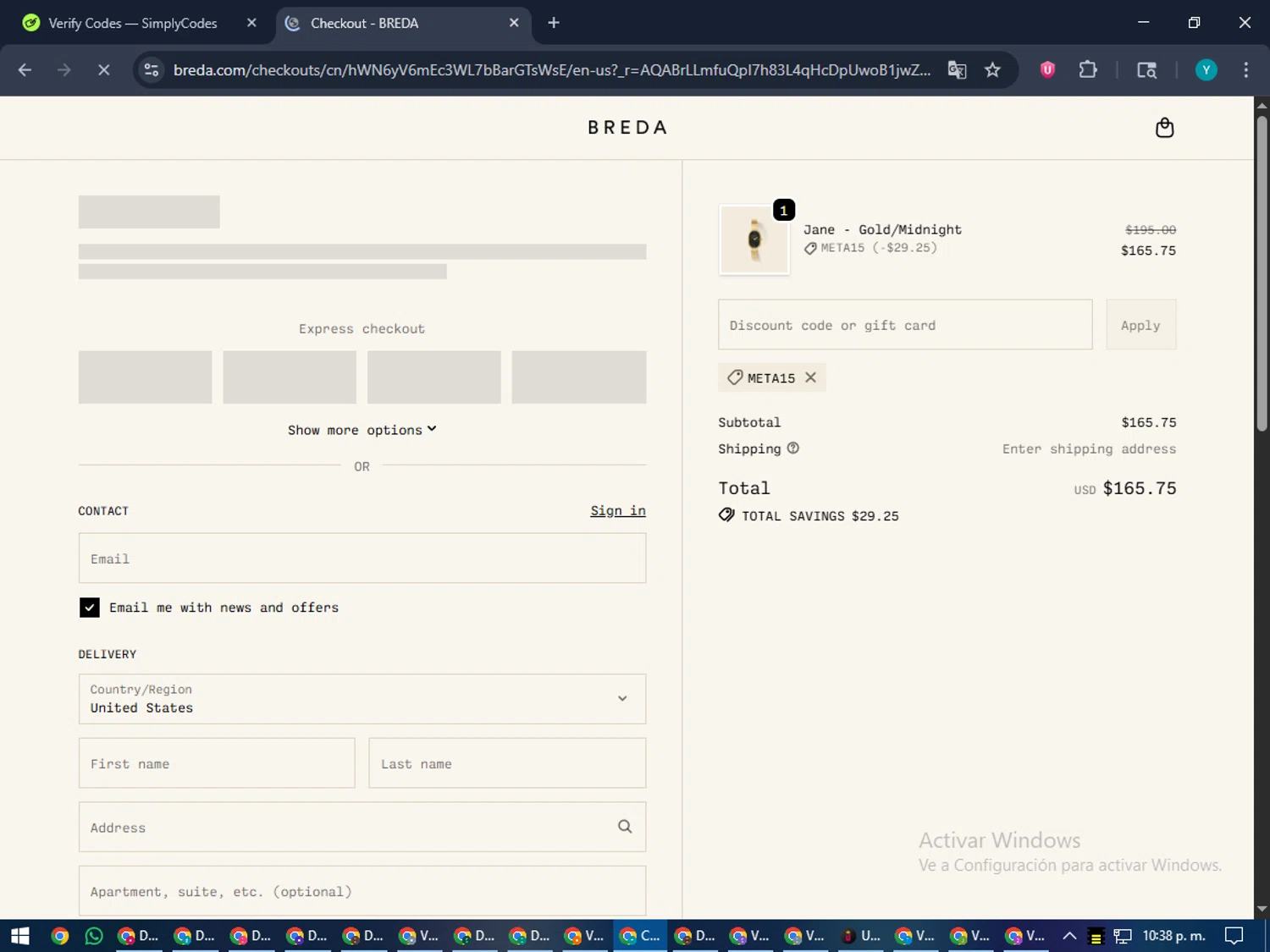The image size is (1270, 952).
Task: Focus the Address field
Action: point(362,827)
